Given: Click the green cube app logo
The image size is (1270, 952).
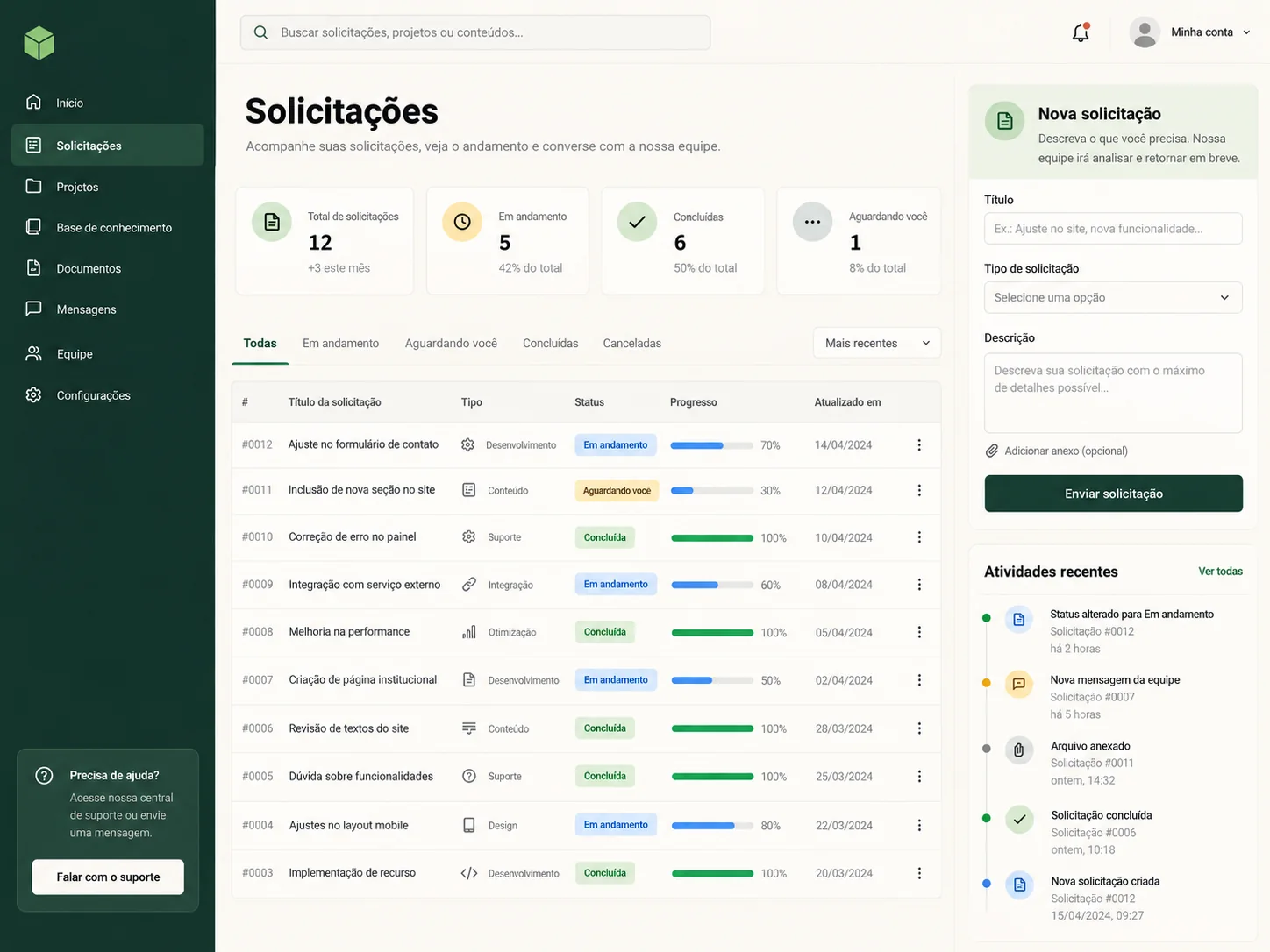Looking at the screenshot, I should [x=39, y=42].
